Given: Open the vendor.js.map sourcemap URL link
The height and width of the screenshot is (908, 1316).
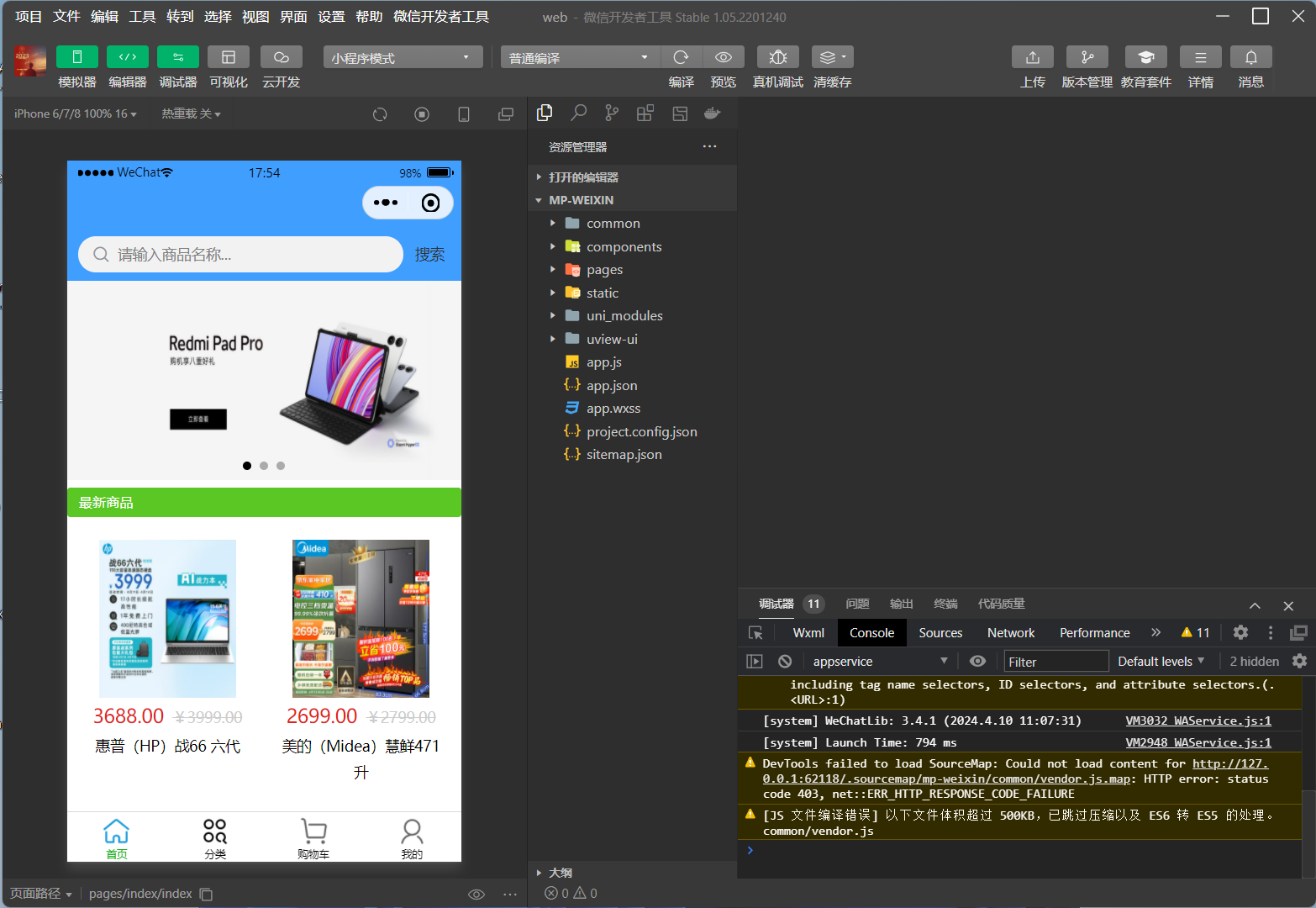Looking at the screenshot, I should 1015,771.
